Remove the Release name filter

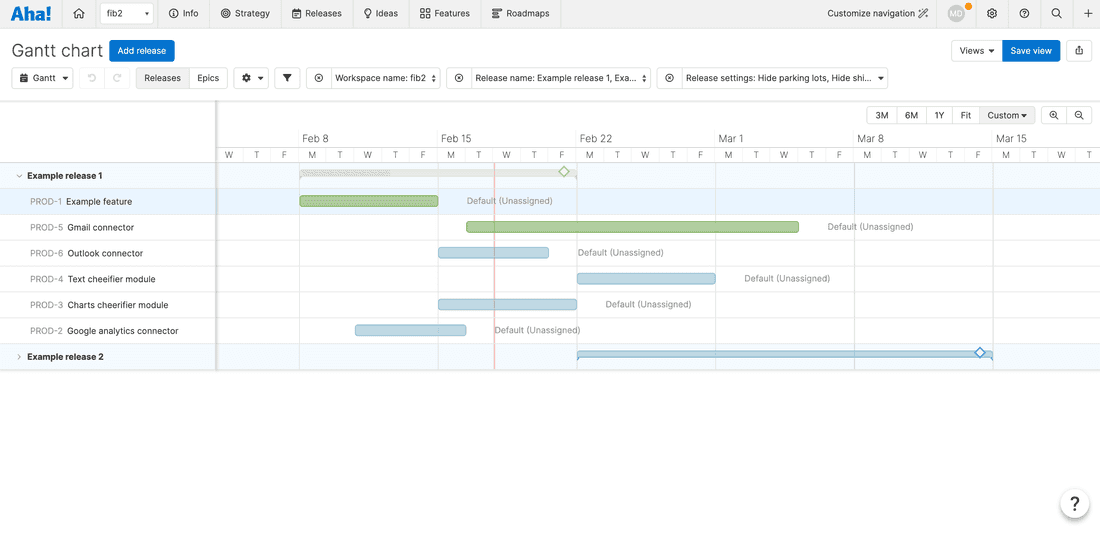(459, 79)
